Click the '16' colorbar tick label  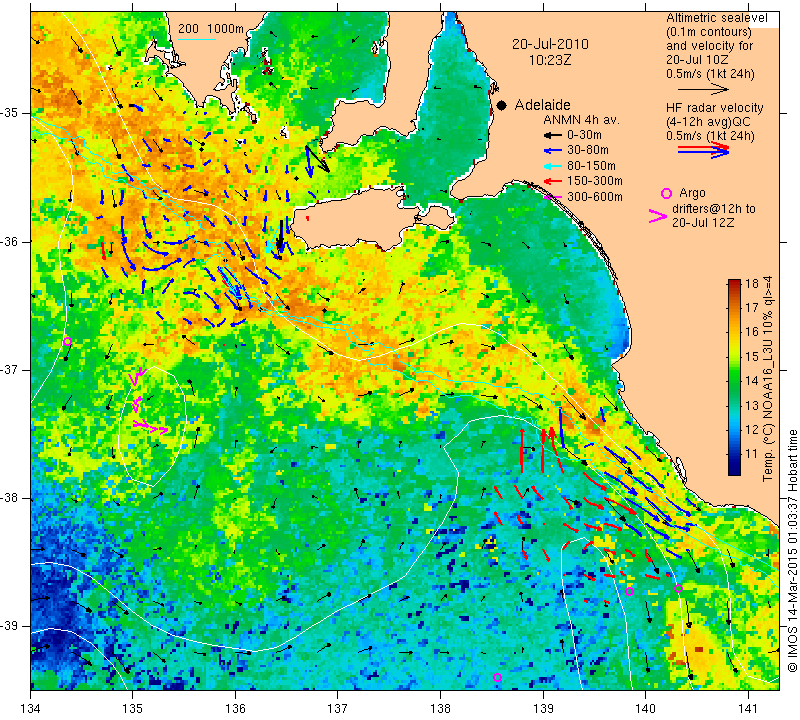point(752,332)
